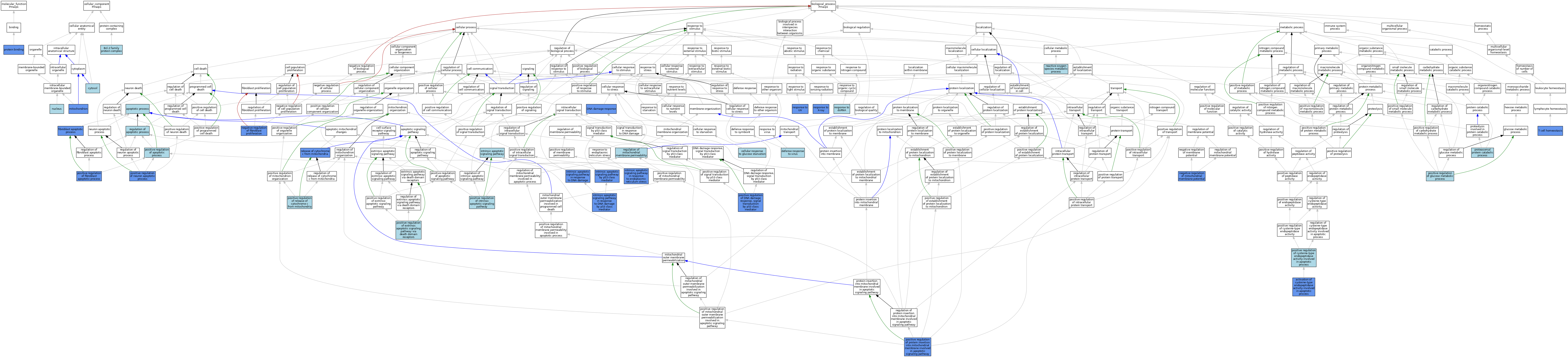Screen dimensions: 1568x357
Task: Click the 'molecular_function Pmaip1' root node
Action: pos(13,6)
